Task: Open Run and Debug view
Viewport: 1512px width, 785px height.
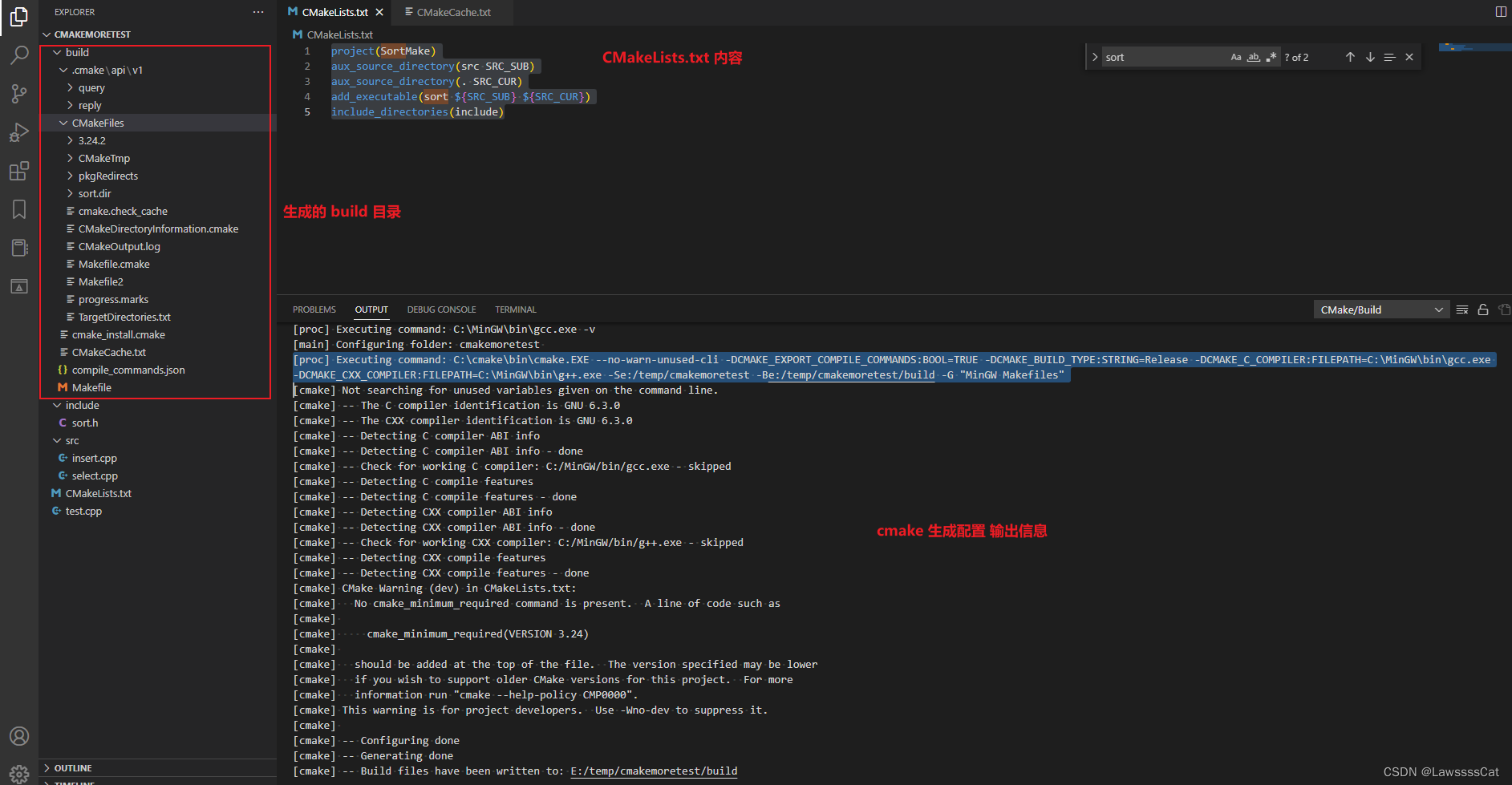Action: tap(19, 132)
